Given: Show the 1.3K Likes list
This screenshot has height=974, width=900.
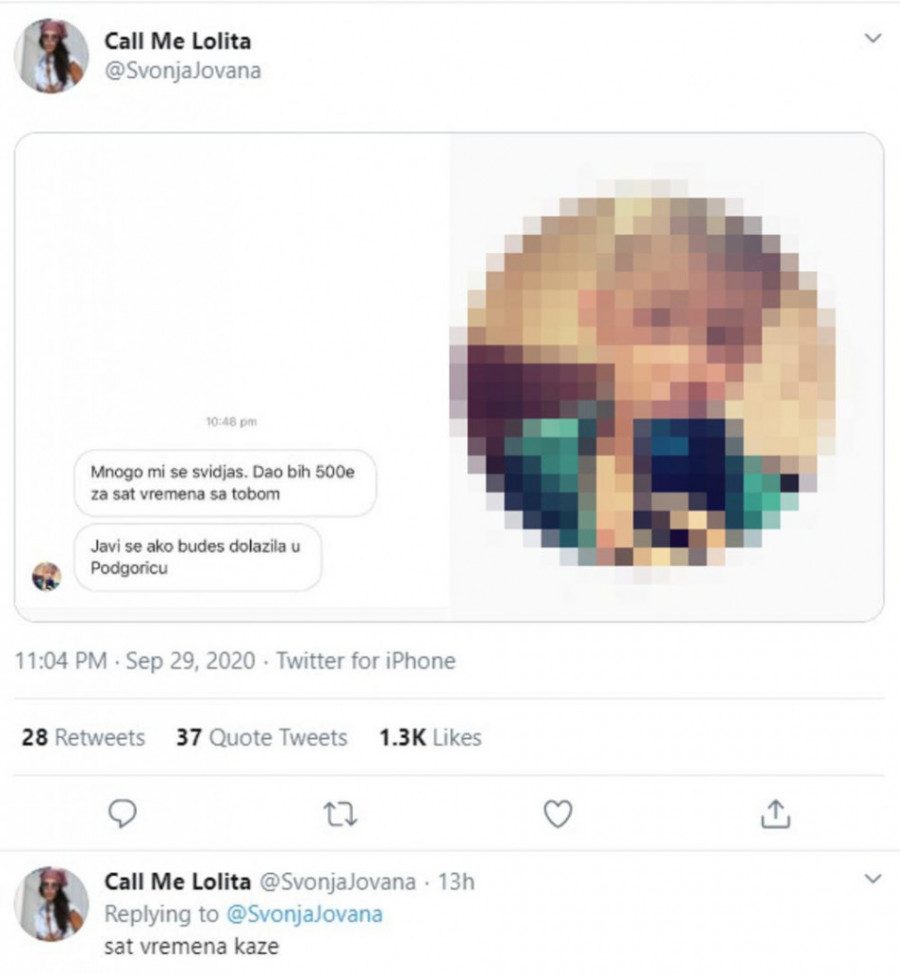Looking at the screenshot, I should (x=430, y=738).
